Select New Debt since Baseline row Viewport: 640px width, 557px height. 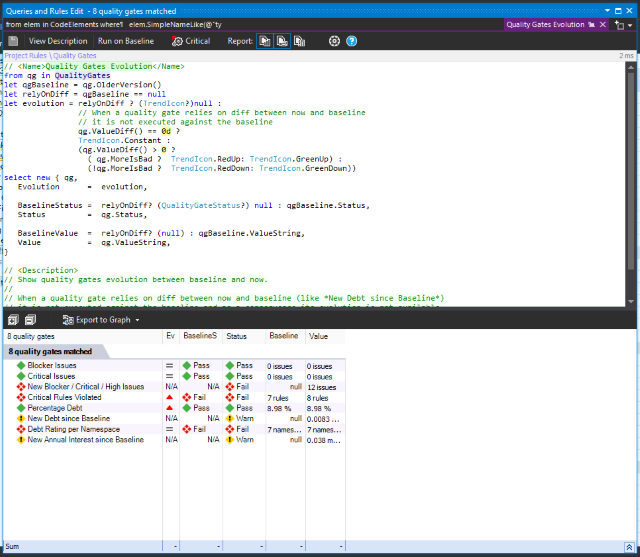(x=174, y=419)
